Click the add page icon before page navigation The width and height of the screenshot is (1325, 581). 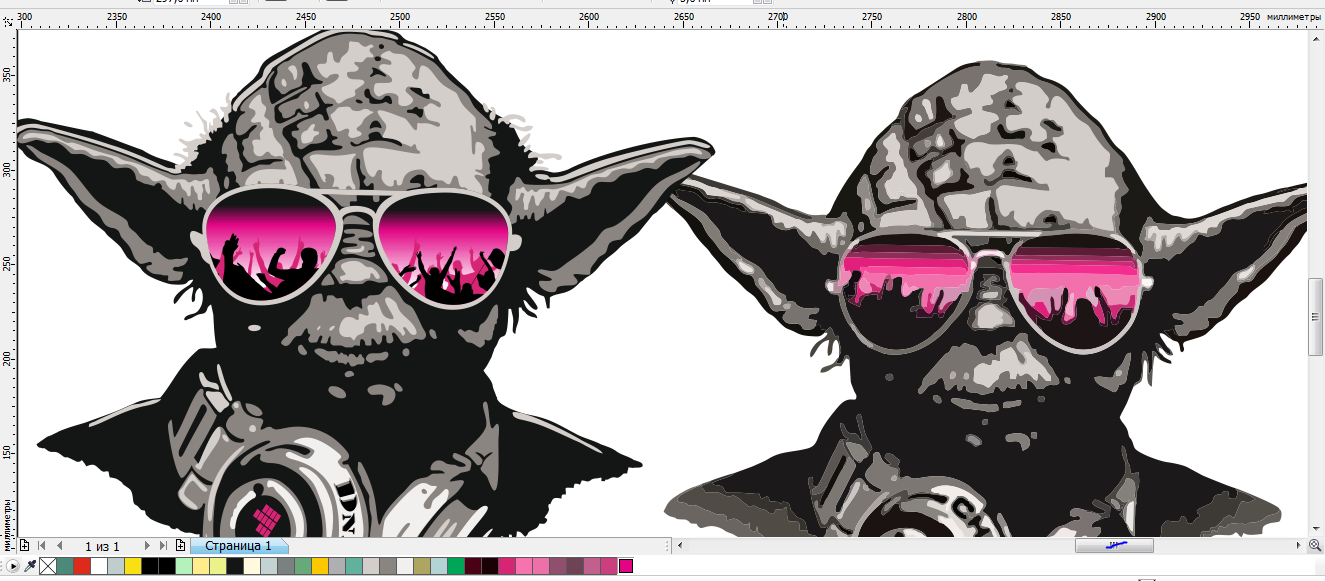(x=24, y=546)
